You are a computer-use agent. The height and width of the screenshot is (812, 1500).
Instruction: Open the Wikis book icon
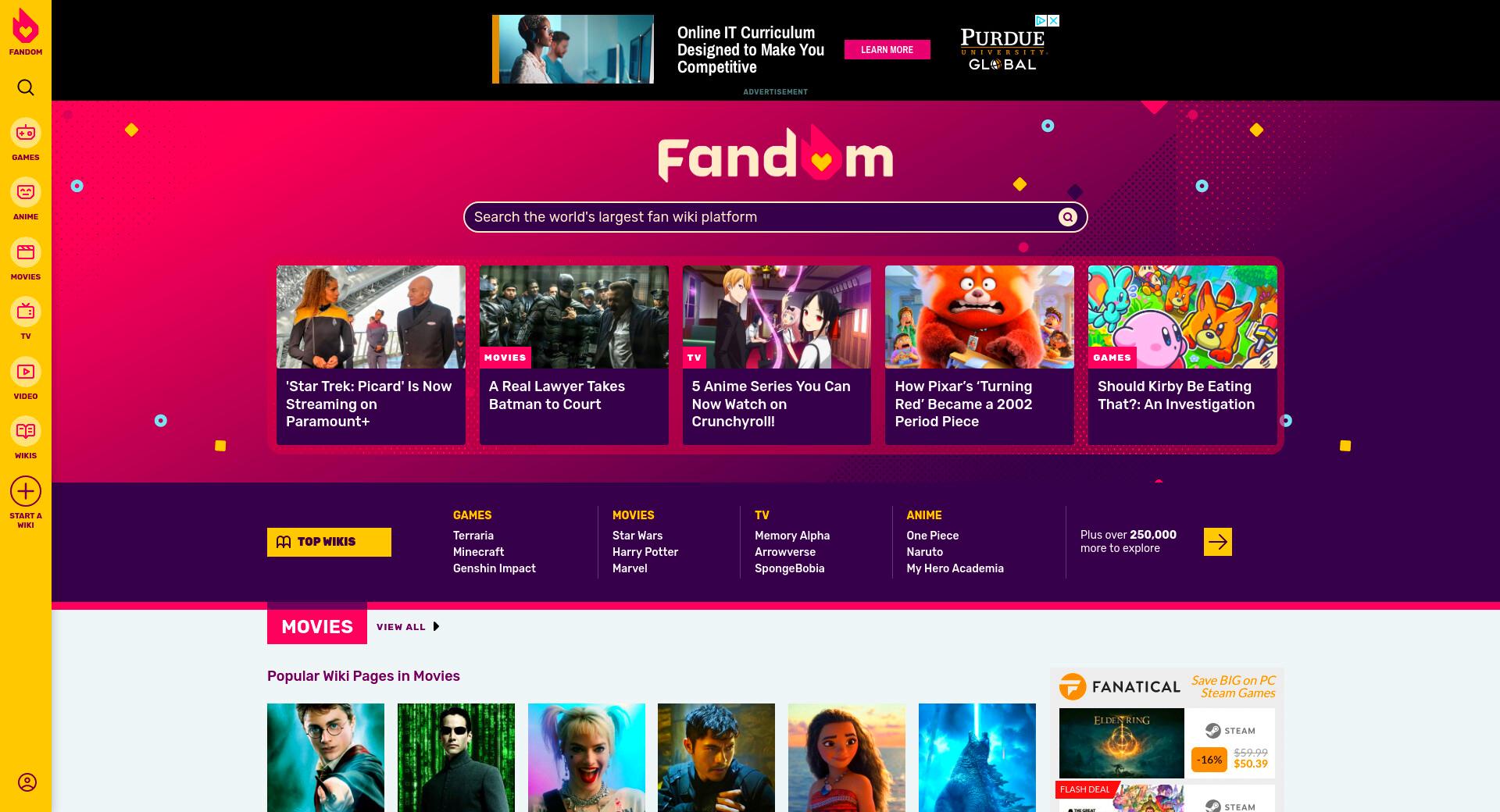26,431
